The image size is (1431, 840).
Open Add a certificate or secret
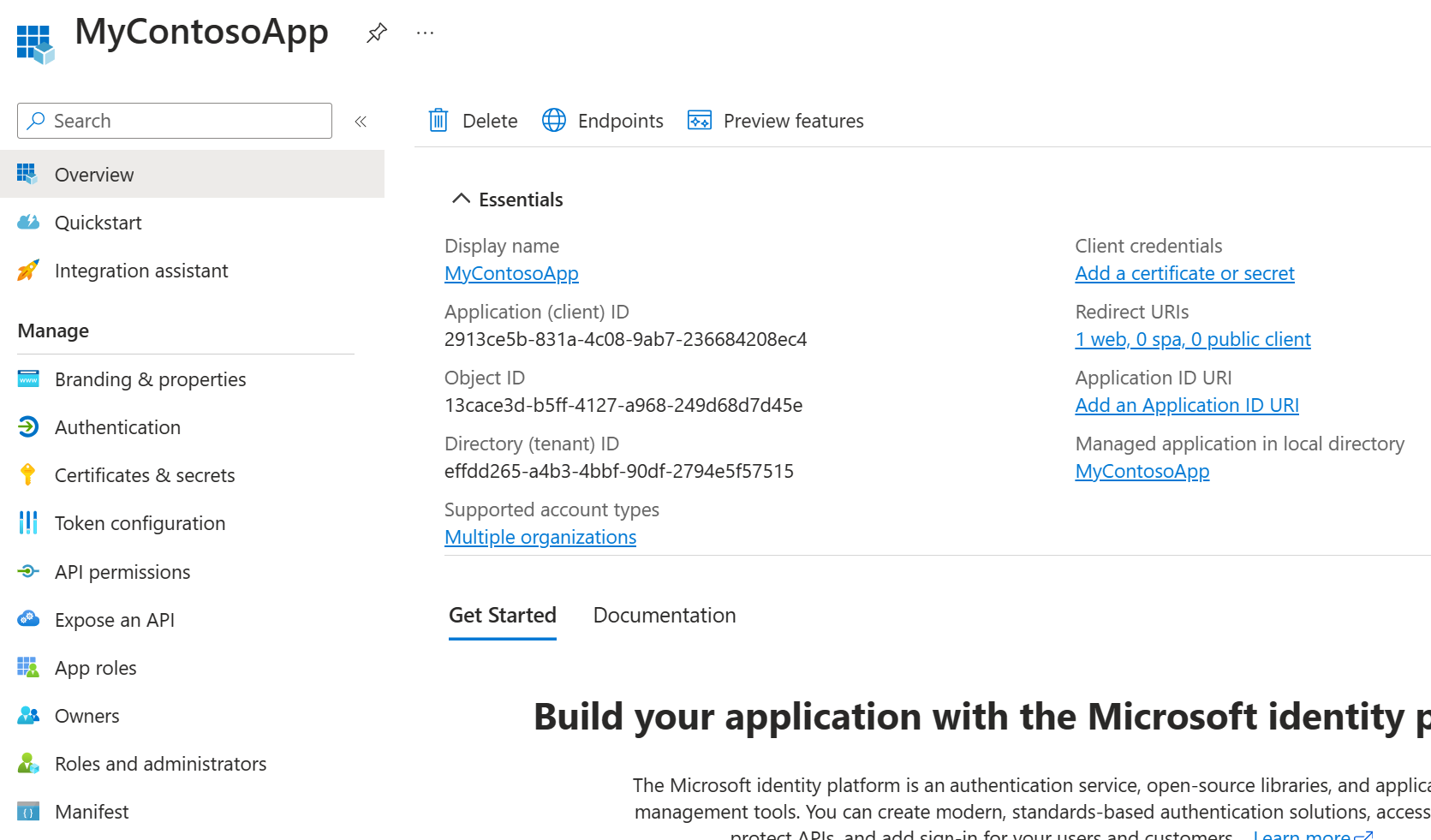point(1184,272)
